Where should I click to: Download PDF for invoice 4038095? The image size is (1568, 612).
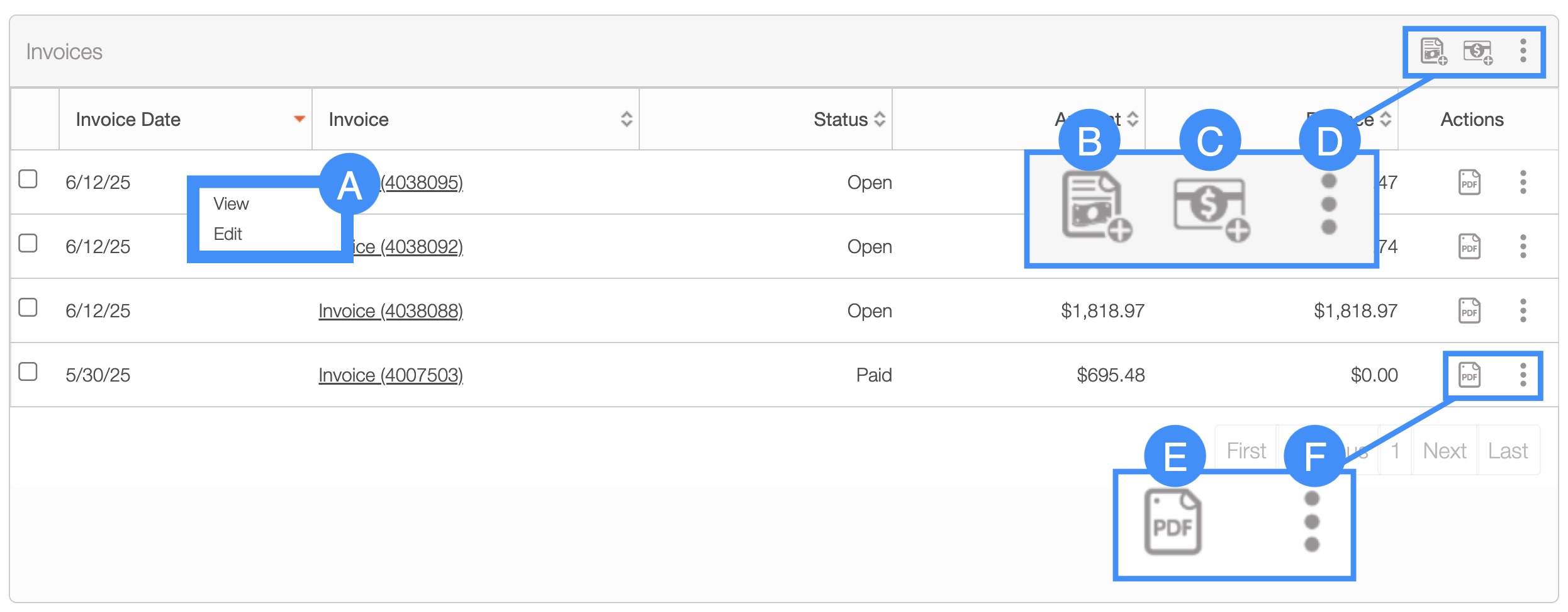1469,183
